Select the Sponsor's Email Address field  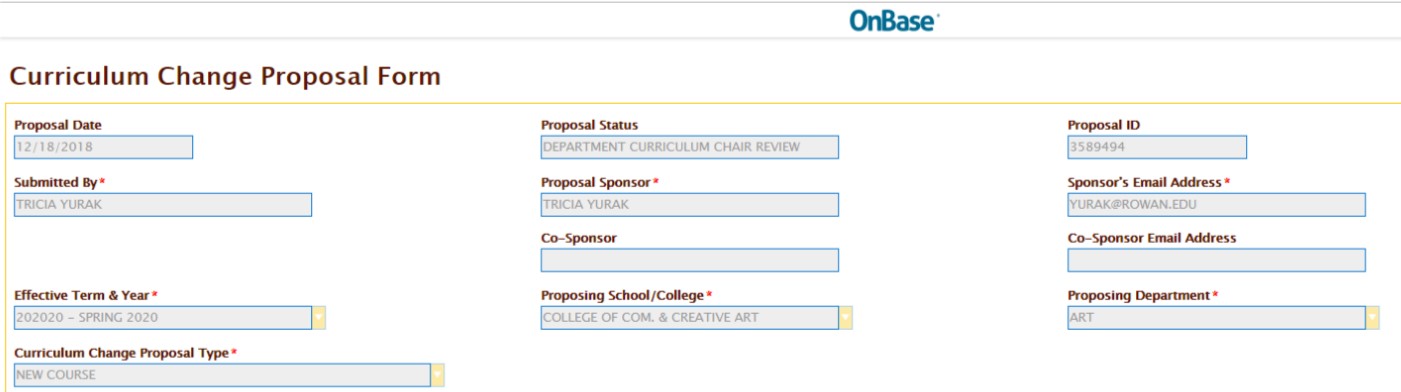1216,204
